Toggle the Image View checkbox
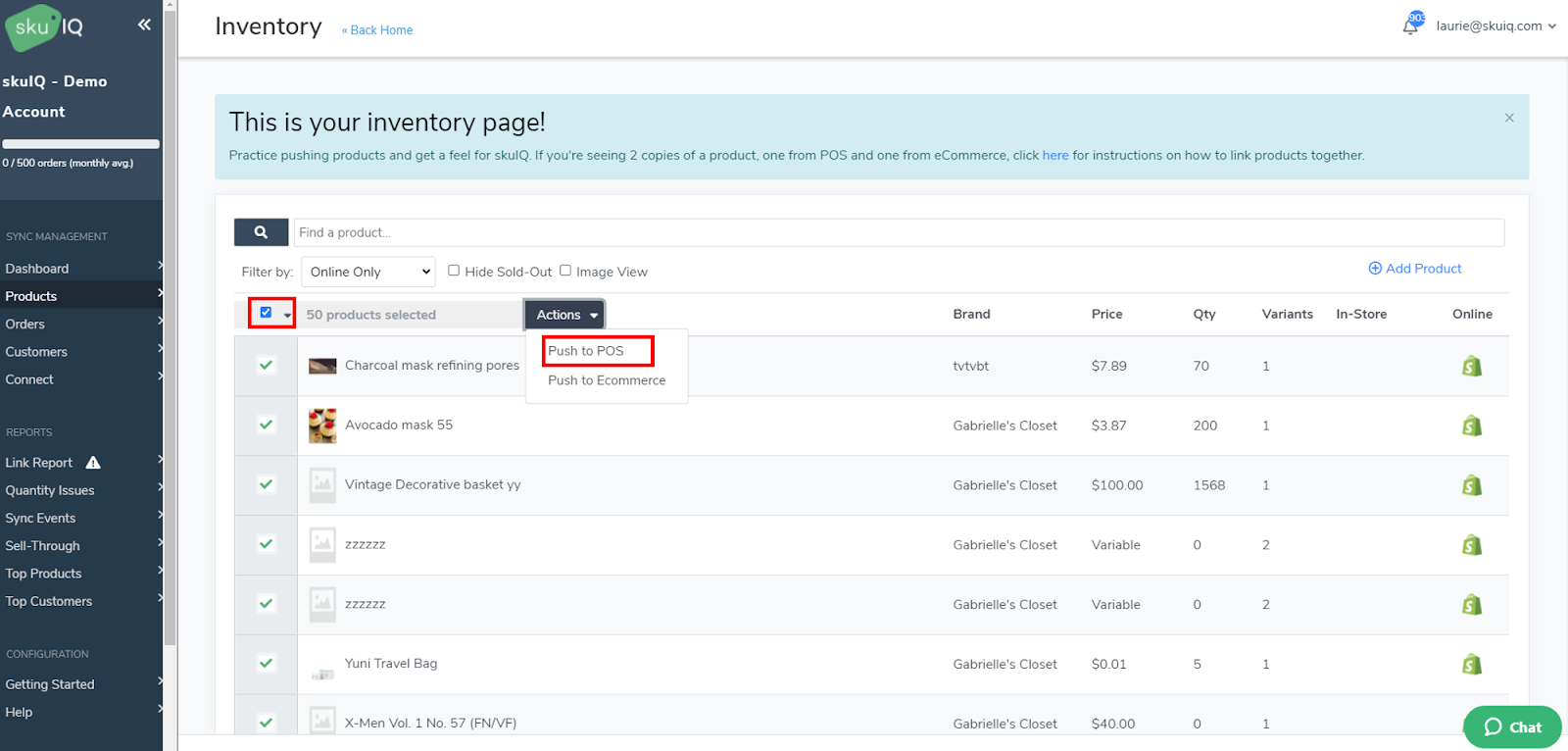Viewport: 1568px width, 751px height. click(565, 271)
